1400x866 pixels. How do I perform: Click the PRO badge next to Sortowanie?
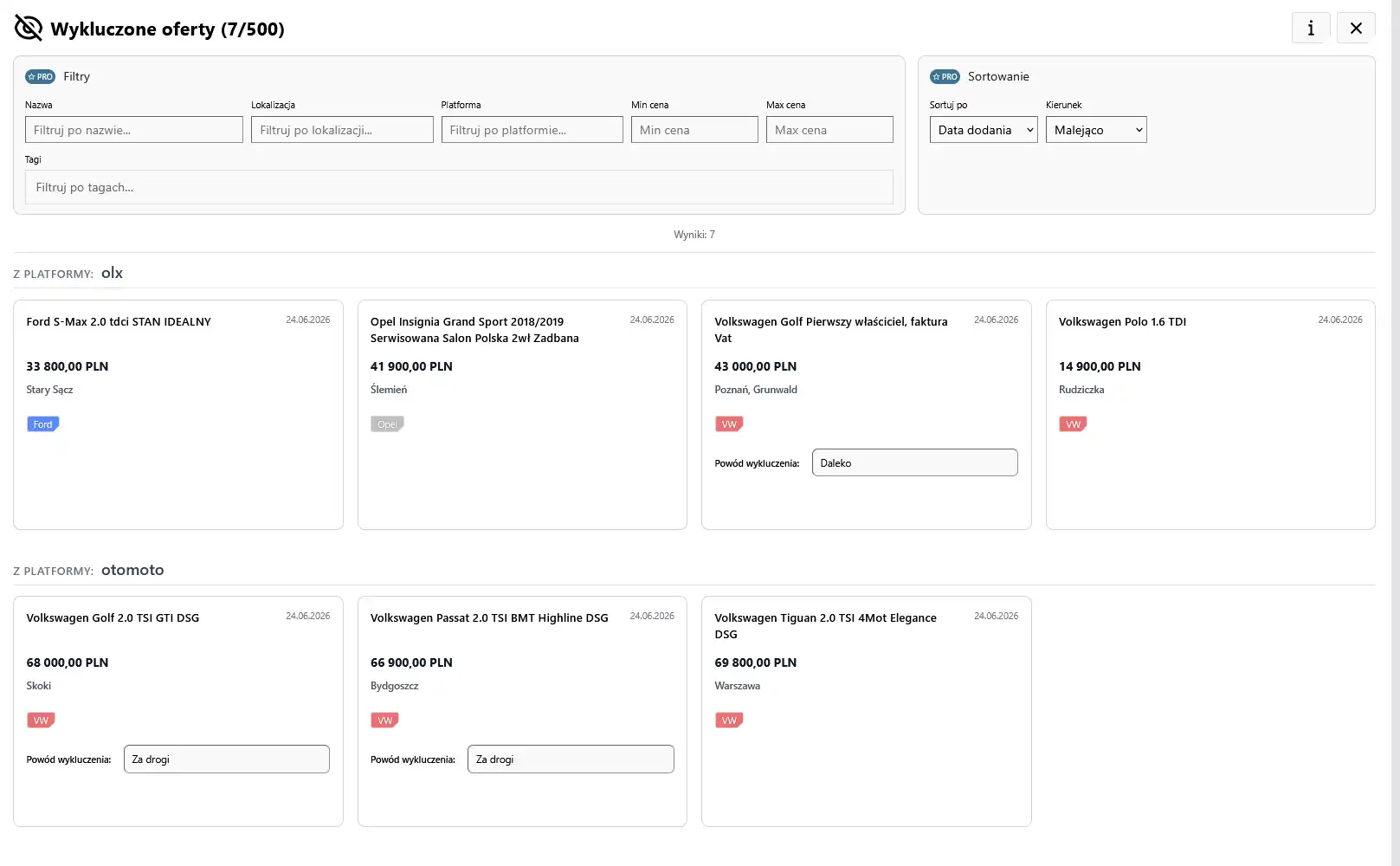tap(945, 76)
